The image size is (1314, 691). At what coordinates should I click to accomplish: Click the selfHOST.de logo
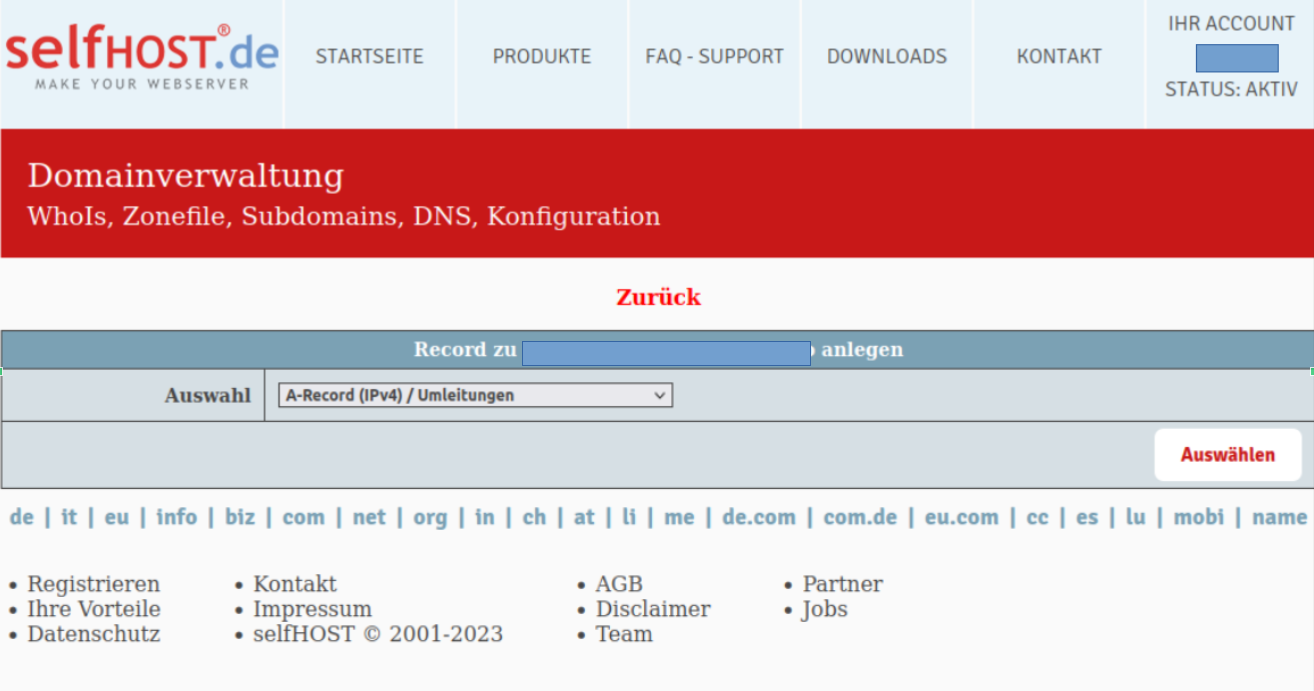click(x=142, y=58)
